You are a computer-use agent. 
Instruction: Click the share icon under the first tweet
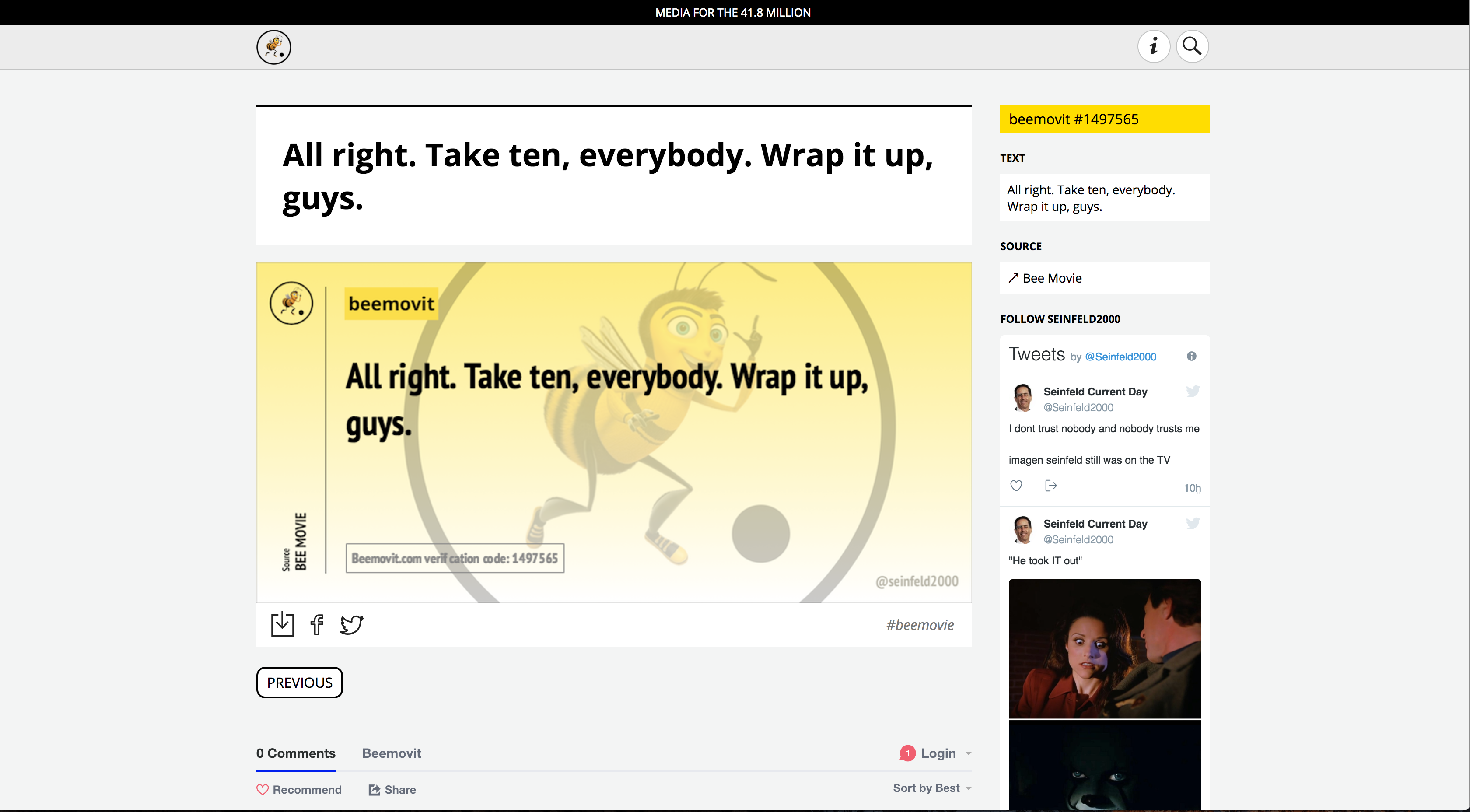pyautogui.click(x=1050, y=486)
